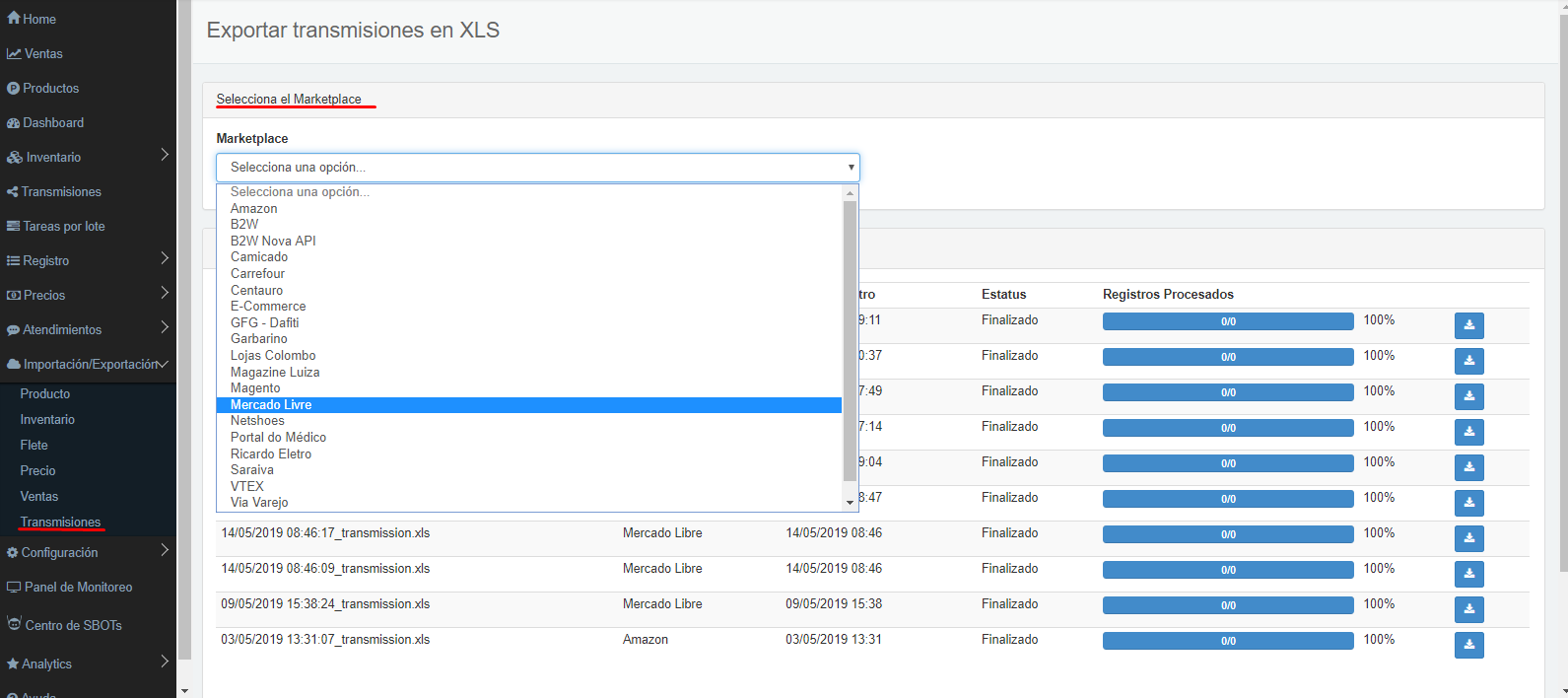Viewport: 1568px width, 698px height.
Task: Download the 09/05/2019 15:38:24 transmission file
Action: coord(1468,609)
